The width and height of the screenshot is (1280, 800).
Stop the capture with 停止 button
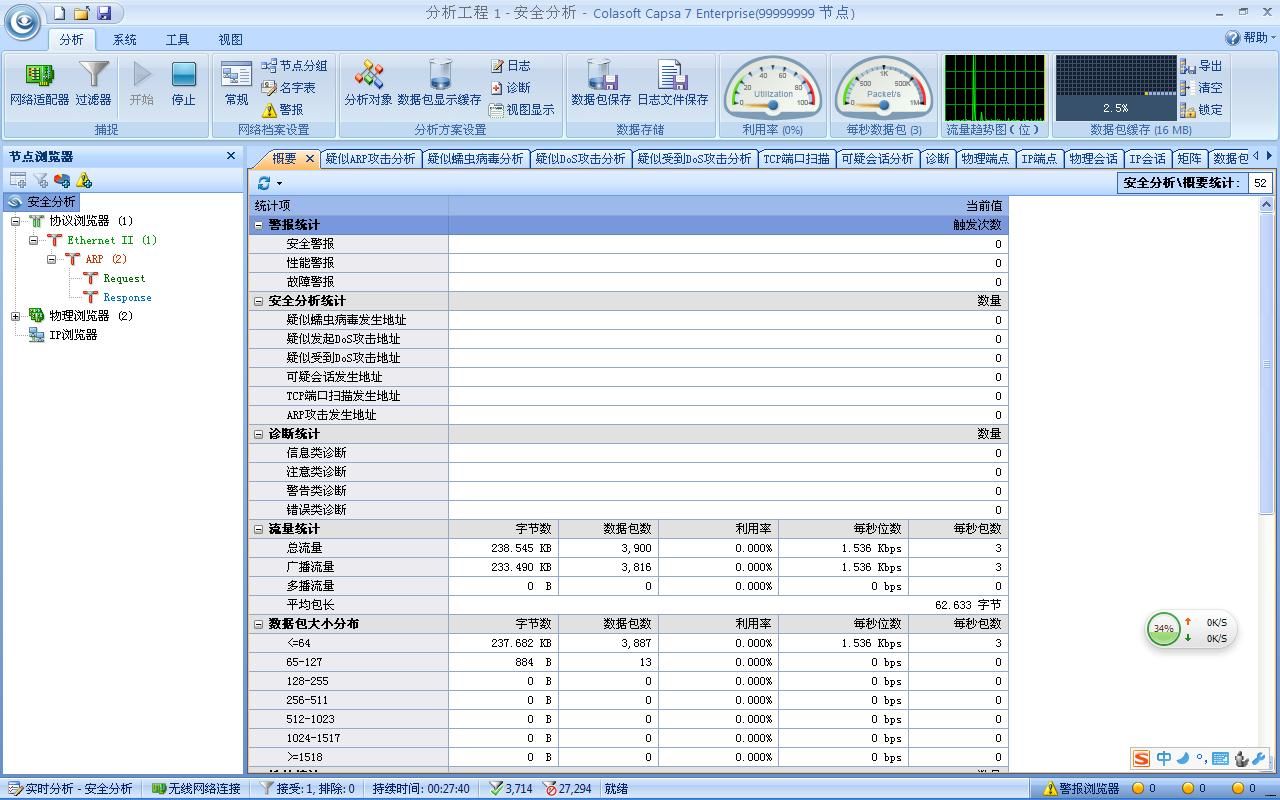click(183, 83)
